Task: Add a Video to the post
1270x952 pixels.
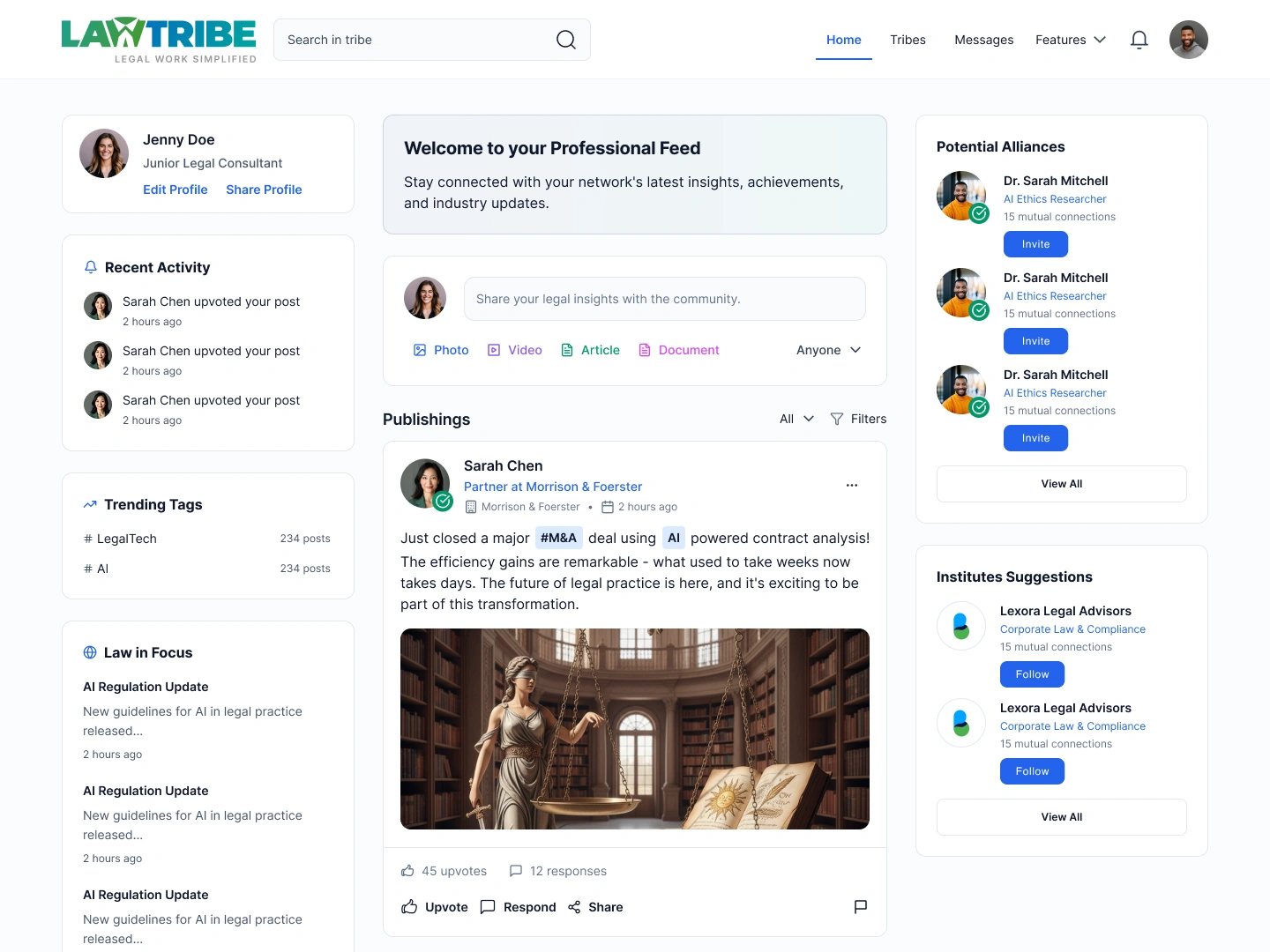Action: [x=515, y=350]
